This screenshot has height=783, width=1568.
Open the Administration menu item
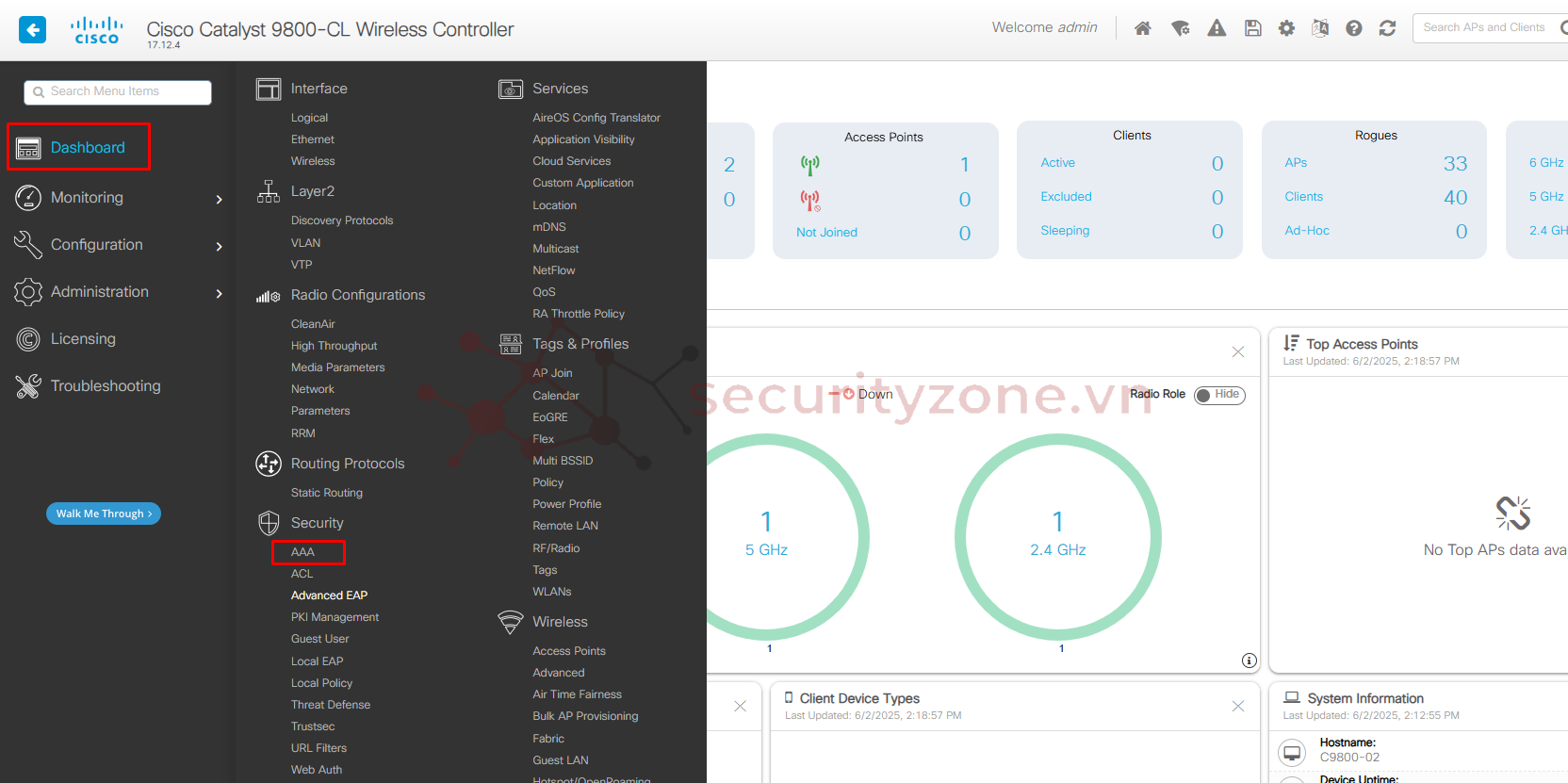(100, 292)
